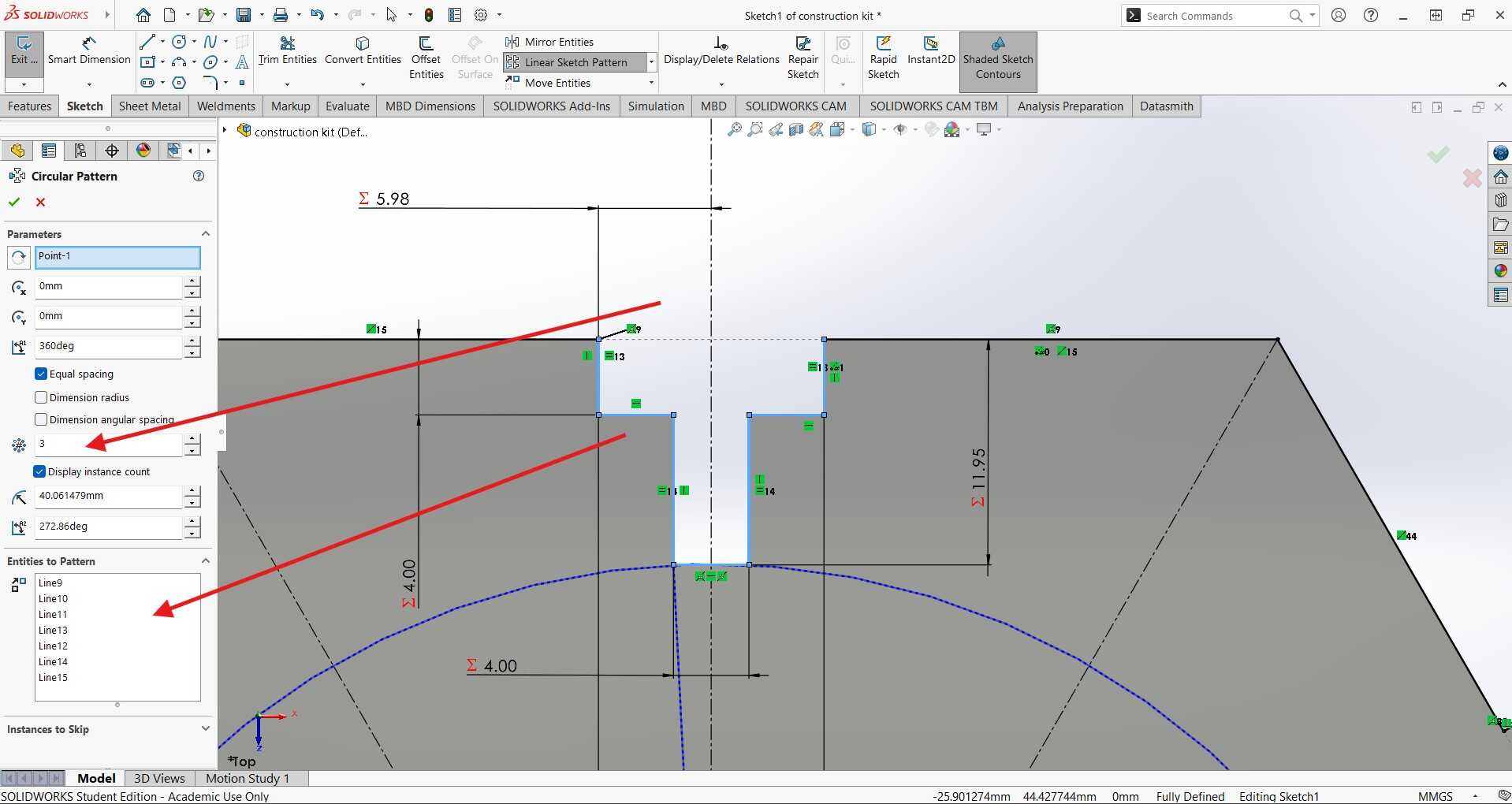This screenshot has height=804, width=1512.
Task: Select Move Entities tool
Action: coord(549,83)
